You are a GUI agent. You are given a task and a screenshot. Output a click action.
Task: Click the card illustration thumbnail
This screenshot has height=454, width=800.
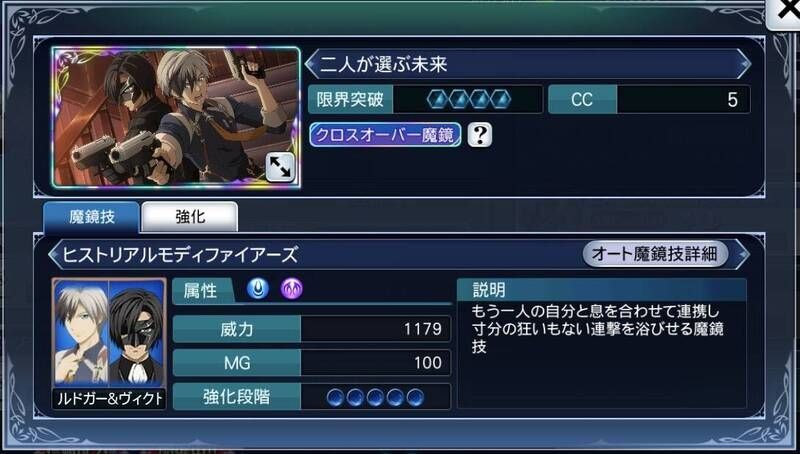point(176,118)
